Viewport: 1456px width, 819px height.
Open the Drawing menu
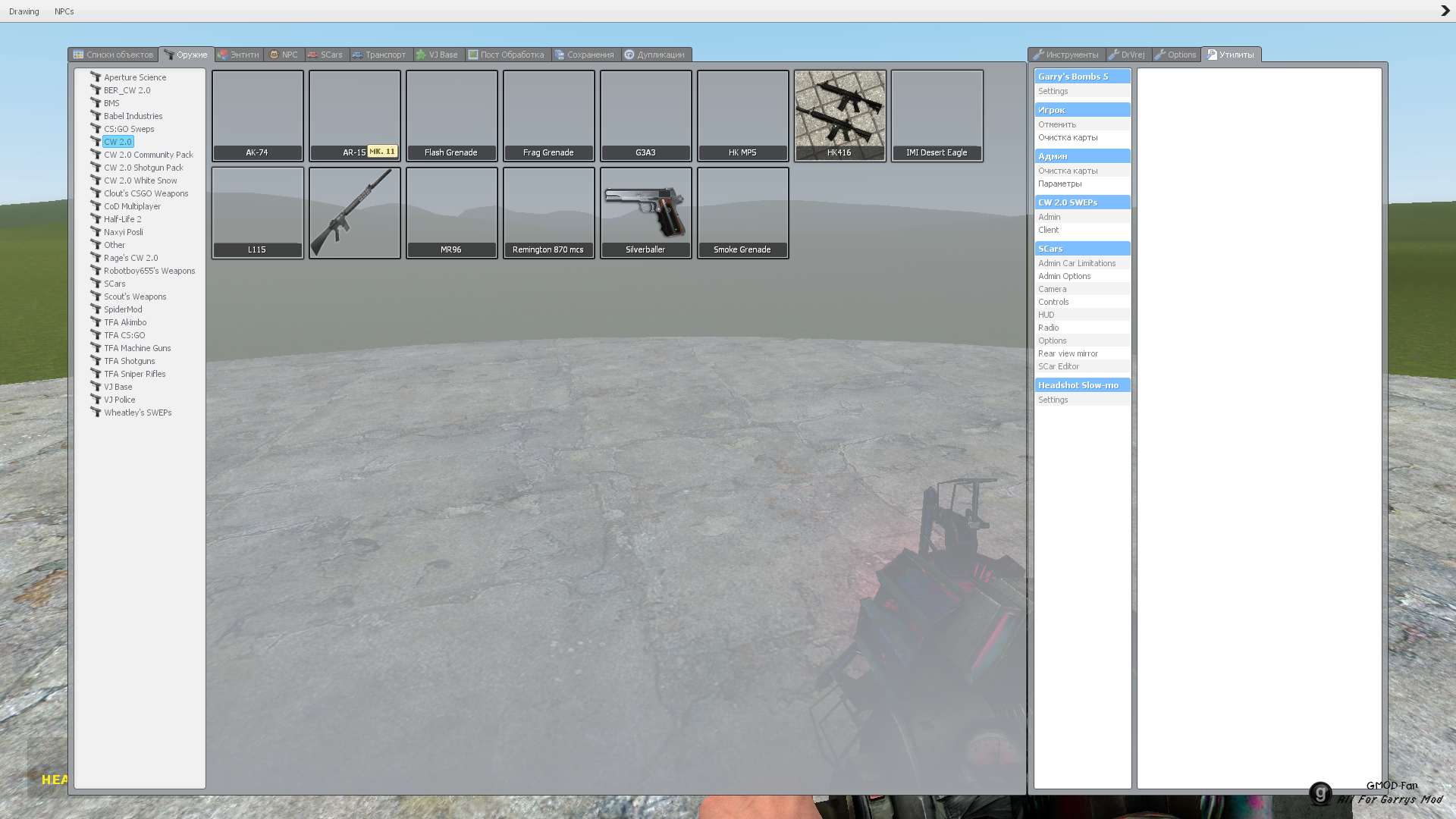click(x=24, y=11)
